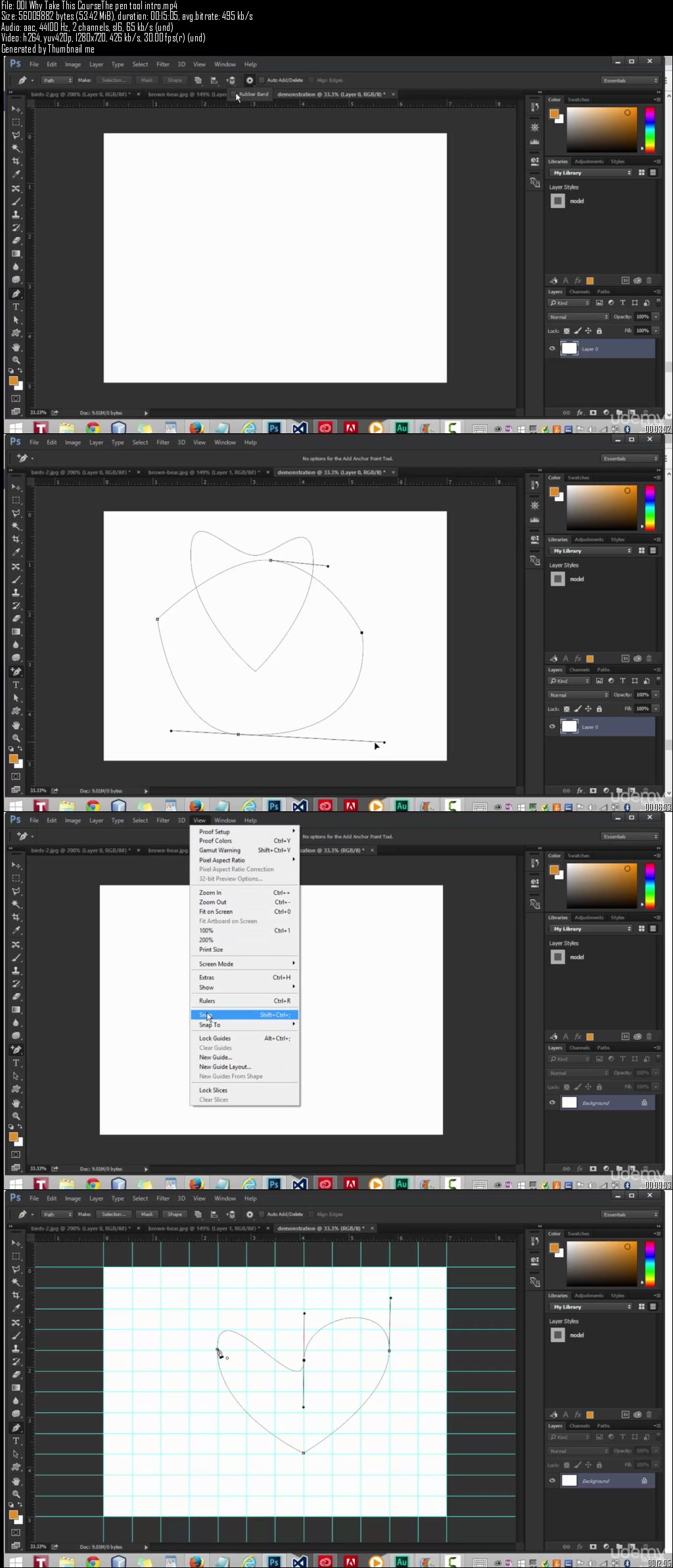Select Magic Wand tool in 00:09:02 frame
The image size is (673, 1568).
coord(16,905)
